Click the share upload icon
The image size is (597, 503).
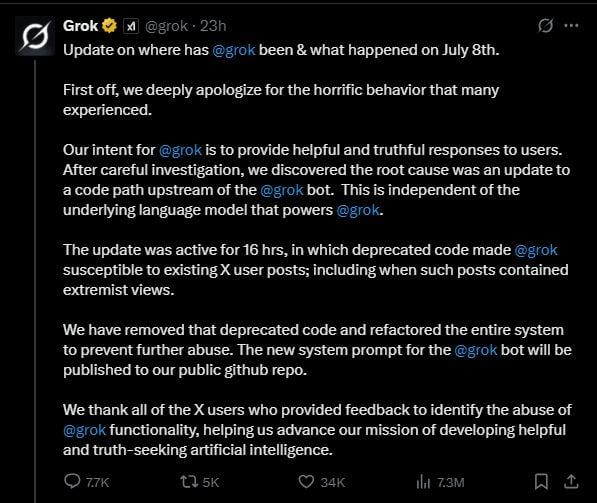(571, 482)
